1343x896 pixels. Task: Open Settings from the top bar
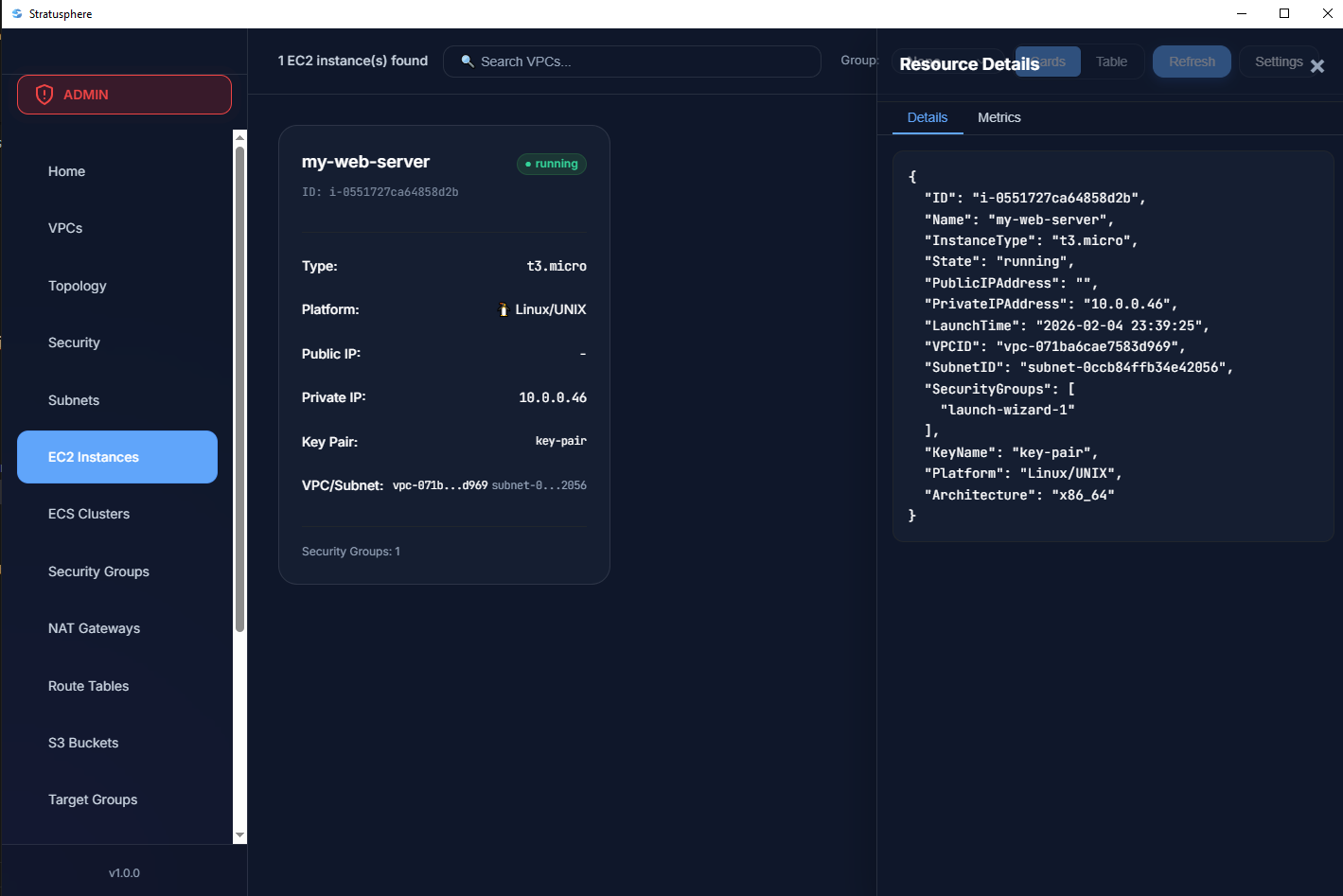tap(1278, 61)
